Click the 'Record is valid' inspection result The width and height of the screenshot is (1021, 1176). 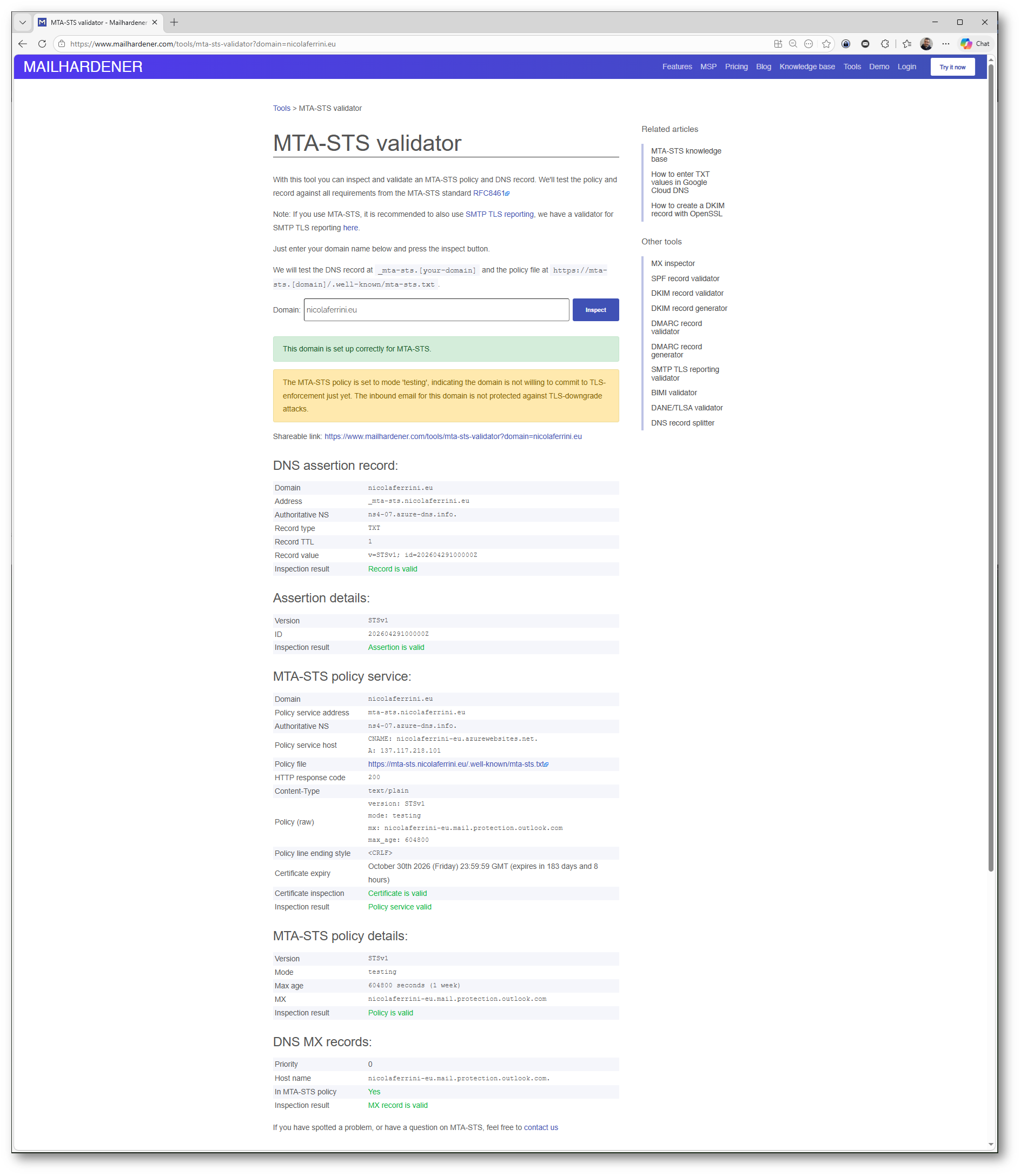point(393,569)
